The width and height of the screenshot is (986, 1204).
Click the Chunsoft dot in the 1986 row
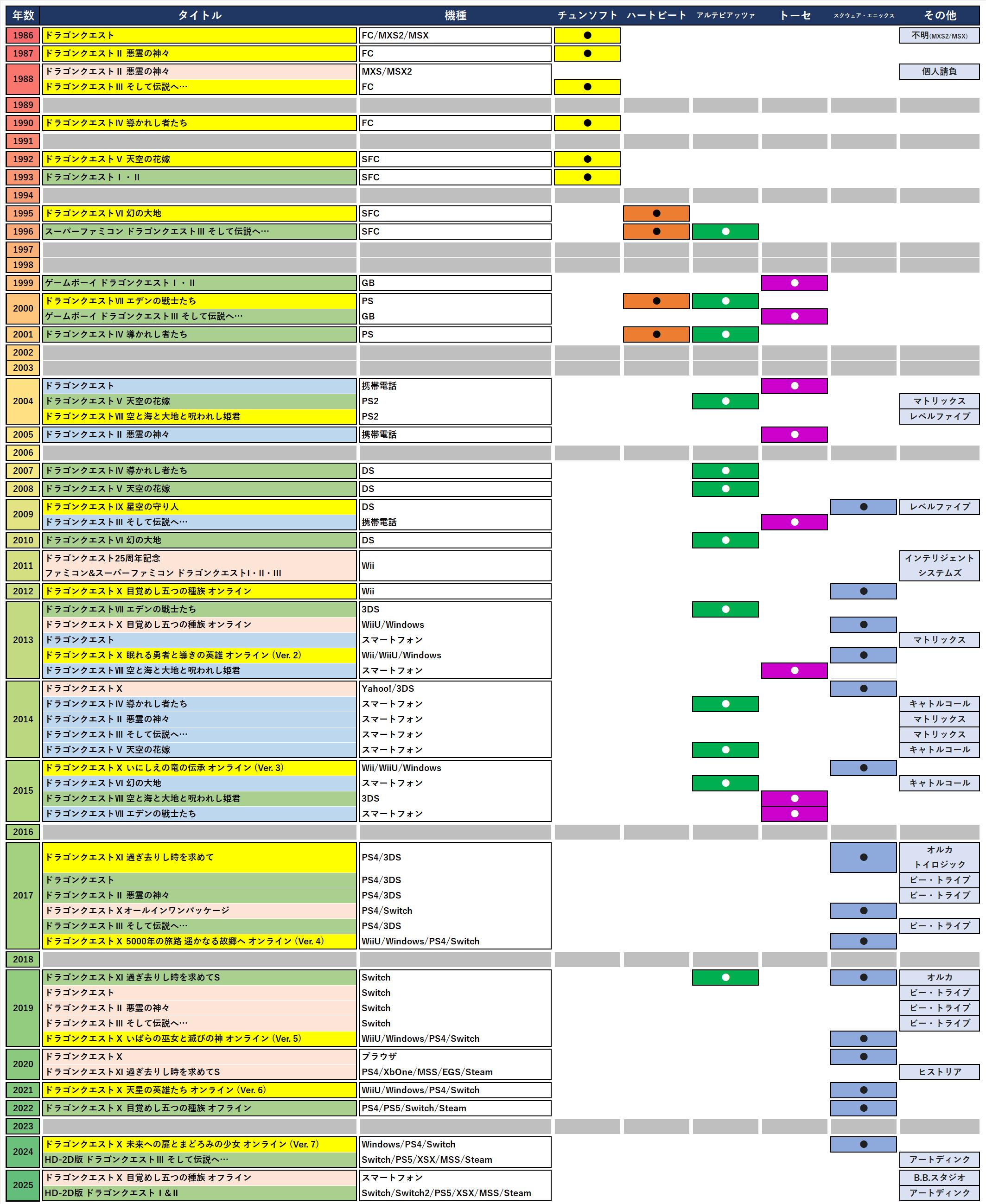[x=587, y=35]
